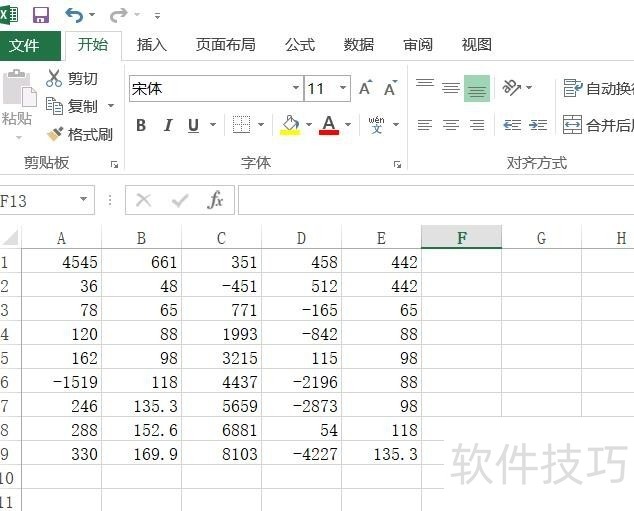This screenshot has width=634, height=511.
Task: Click the confirm checkmark in formula bar
Action: [179, 200]
